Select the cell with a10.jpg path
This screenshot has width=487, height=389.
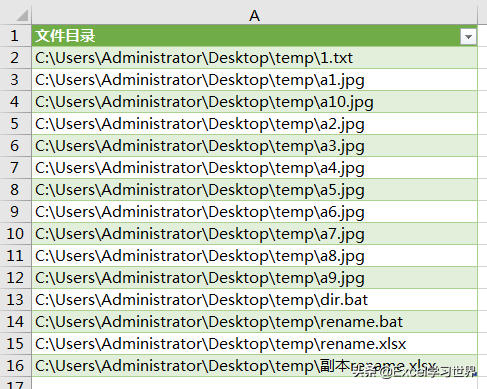click(x=254, y=102)
